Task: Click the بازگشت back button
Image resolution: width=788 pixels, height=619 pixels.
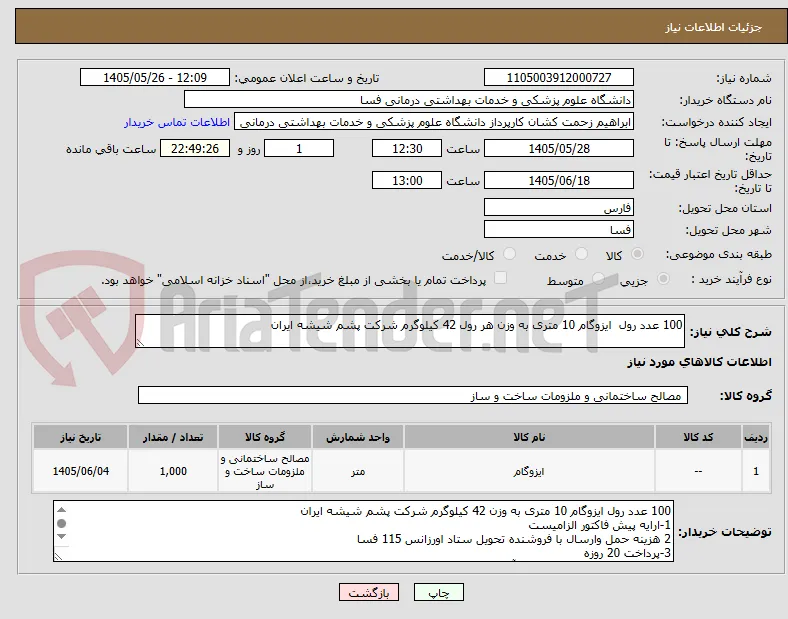Action: [369, 592]
